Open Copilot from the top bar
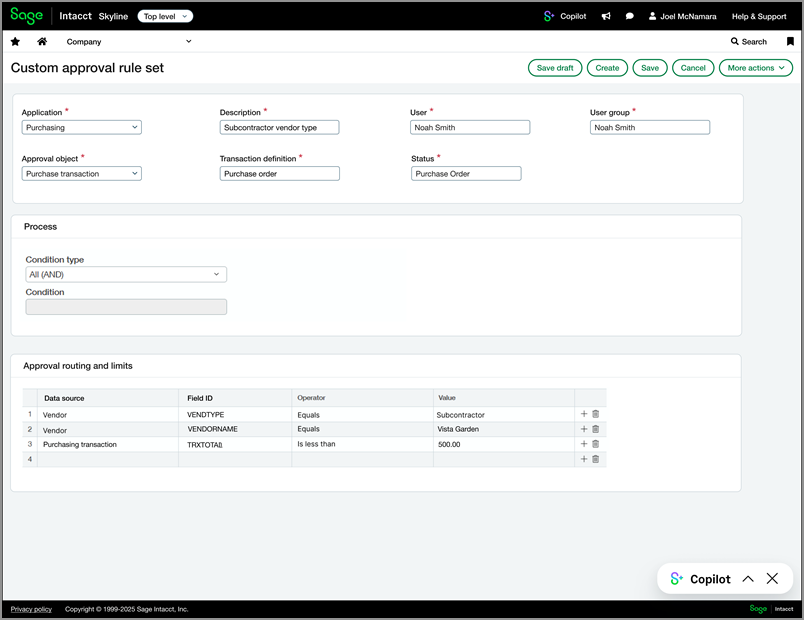 coord(565,16)
